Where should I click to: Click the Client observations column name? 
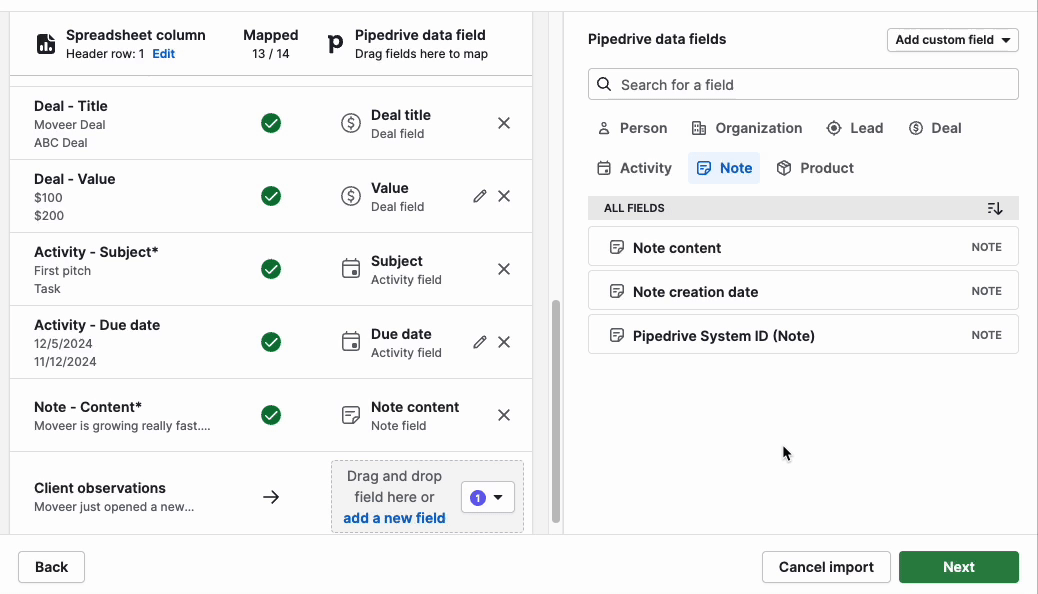100,488
